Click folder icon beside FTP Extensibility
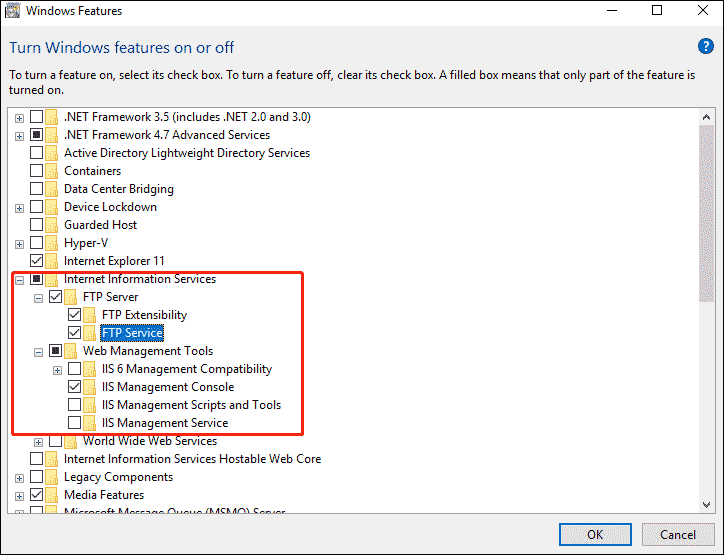This screenshot has height=555, width=724. point(90,315)
